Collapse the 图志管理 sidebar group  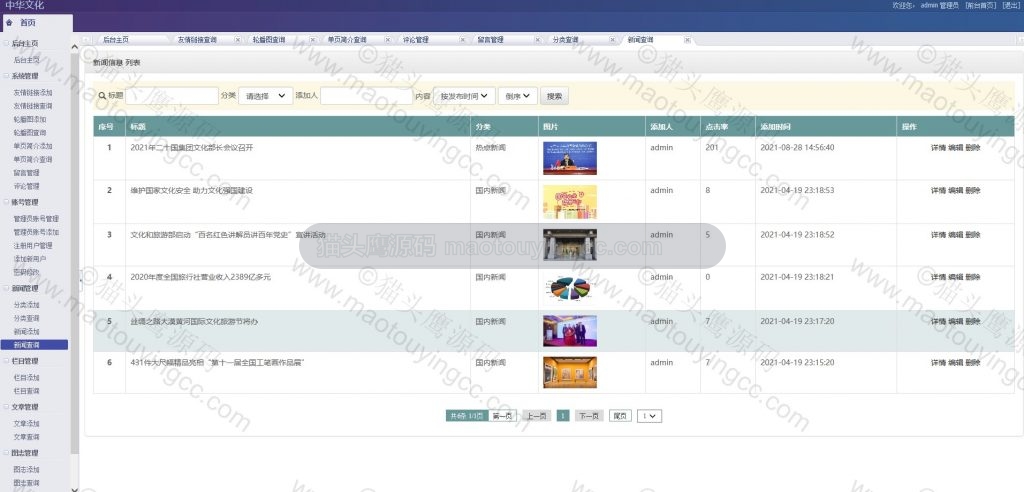click(6, 453)
